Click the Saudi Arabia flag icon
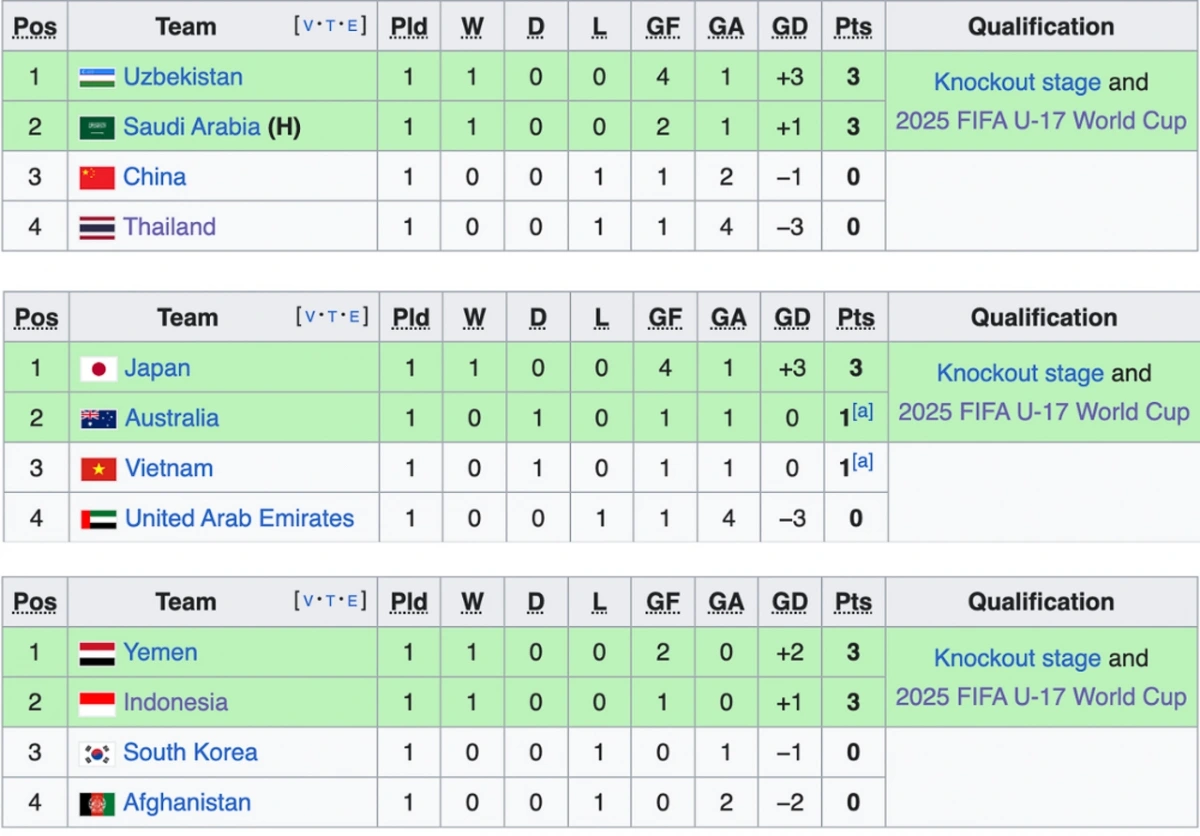The height and width of the screenshot is (836, 1200). 97,128
